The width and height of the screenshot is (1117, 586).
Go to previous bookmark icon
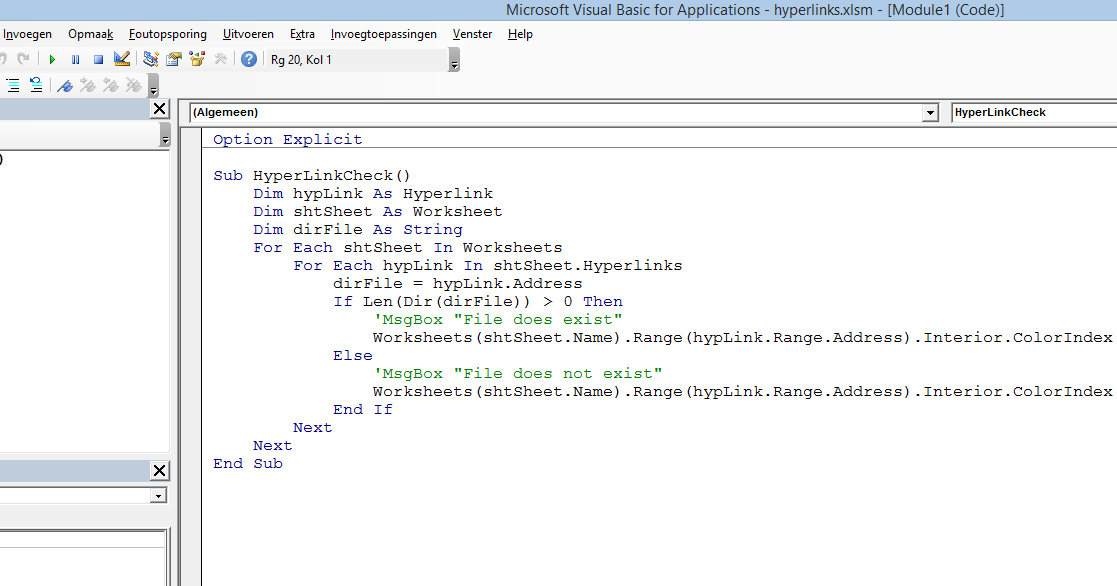coord(110,86)
